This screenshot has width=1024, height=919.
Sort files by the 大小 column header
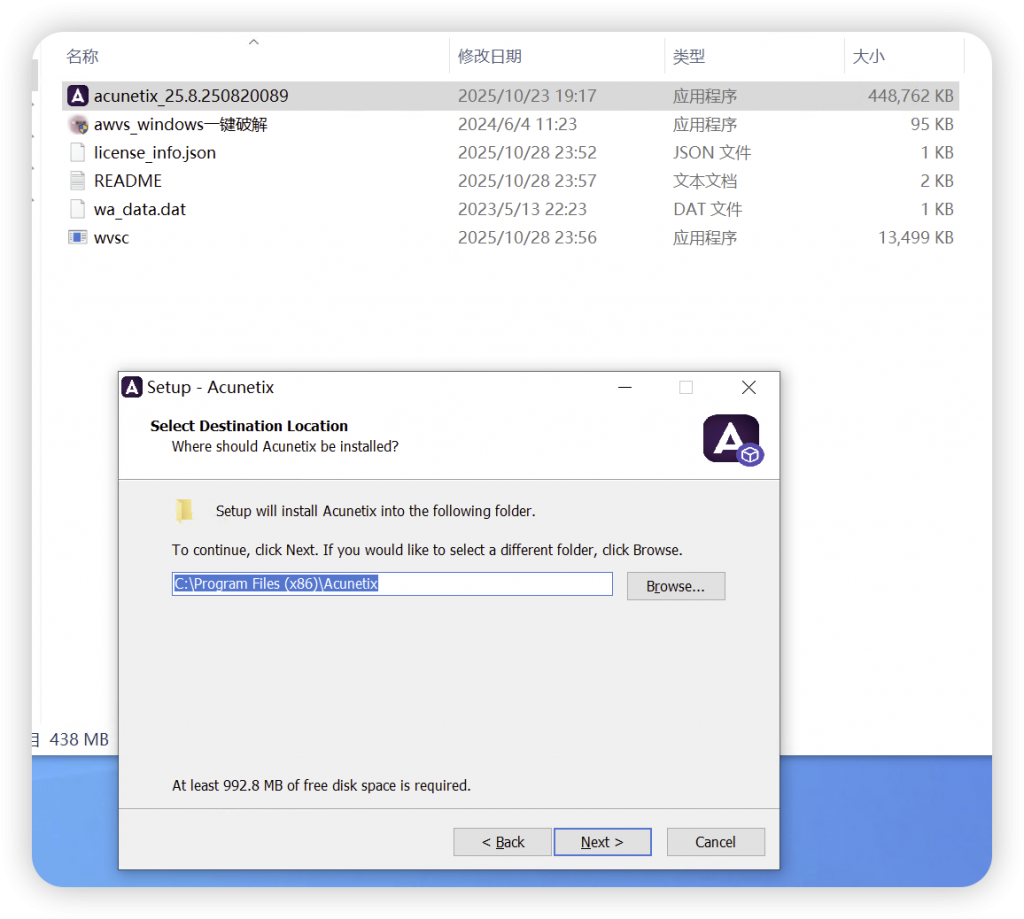click(869, 56)
